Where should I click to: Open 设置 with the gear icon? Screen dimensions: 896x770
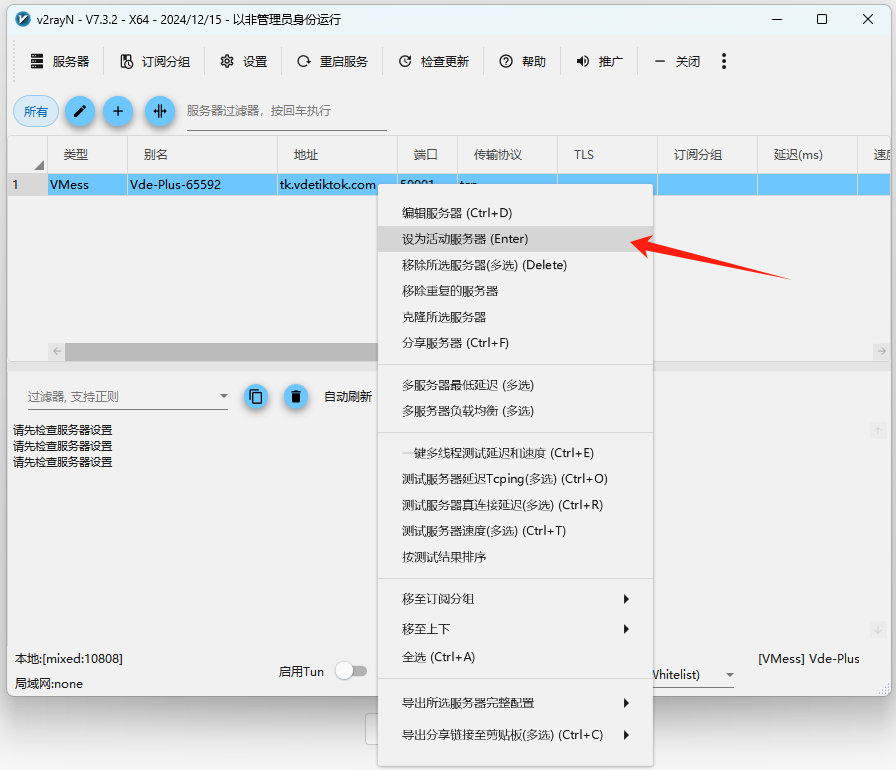pos(244,61)
